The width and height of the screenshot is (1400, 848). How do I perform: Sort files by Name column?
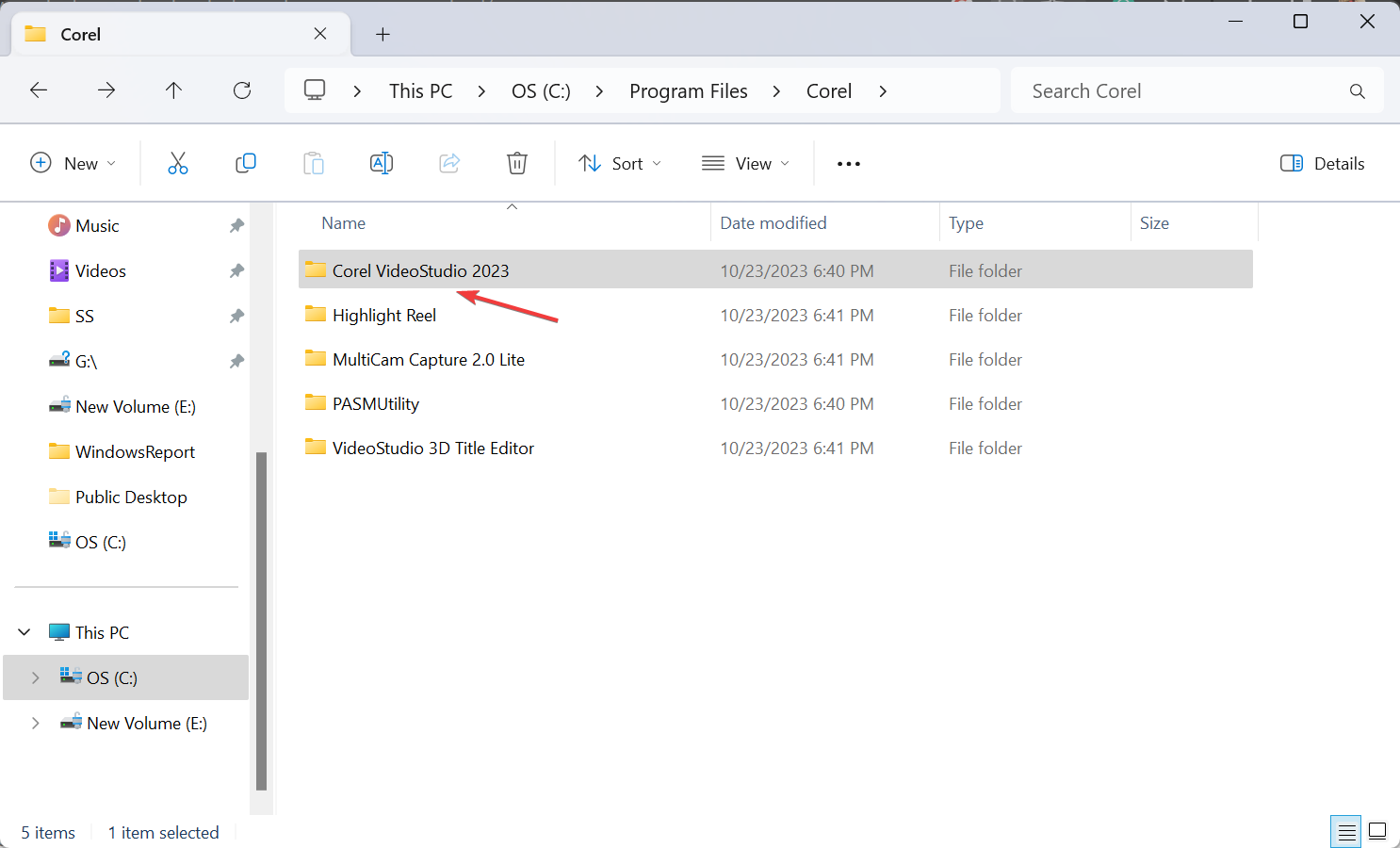[343, 223]
